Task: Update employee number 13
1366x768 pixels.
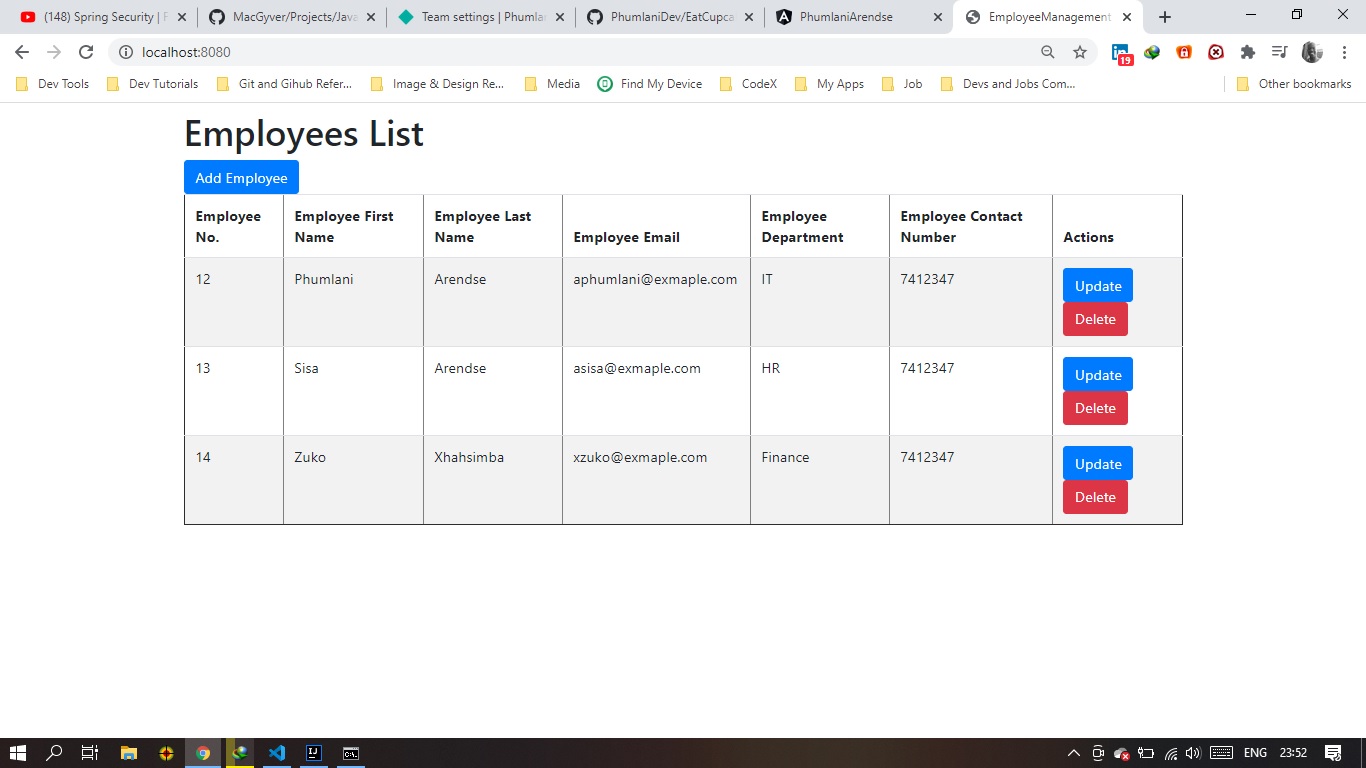Action: coord(1097,374)
